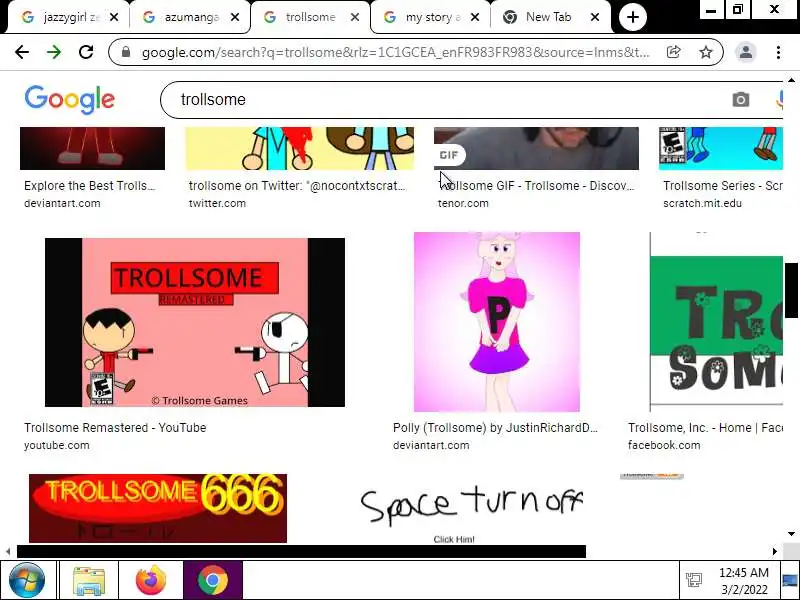Open the Trollsome 666 image
This screenshot has width=800, height=600.
[x=158, y=508]
